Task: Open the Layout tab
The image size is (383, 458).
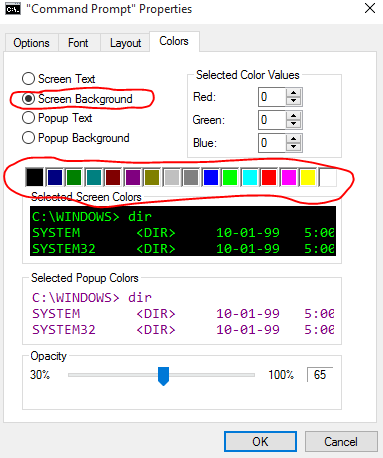Action: pyautogui.click(x=125, y=43)
